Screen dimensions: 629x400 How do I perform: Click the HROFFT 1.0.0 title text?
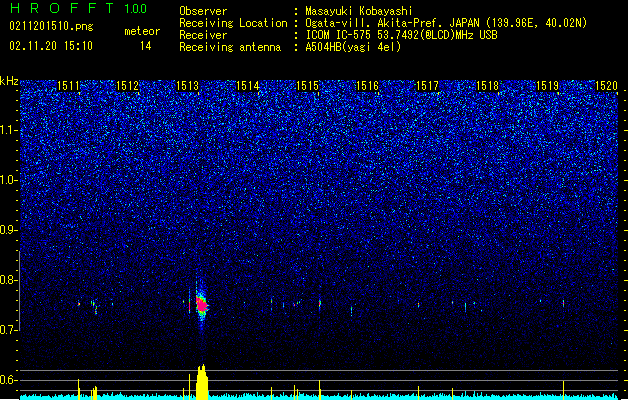[79, 8]
